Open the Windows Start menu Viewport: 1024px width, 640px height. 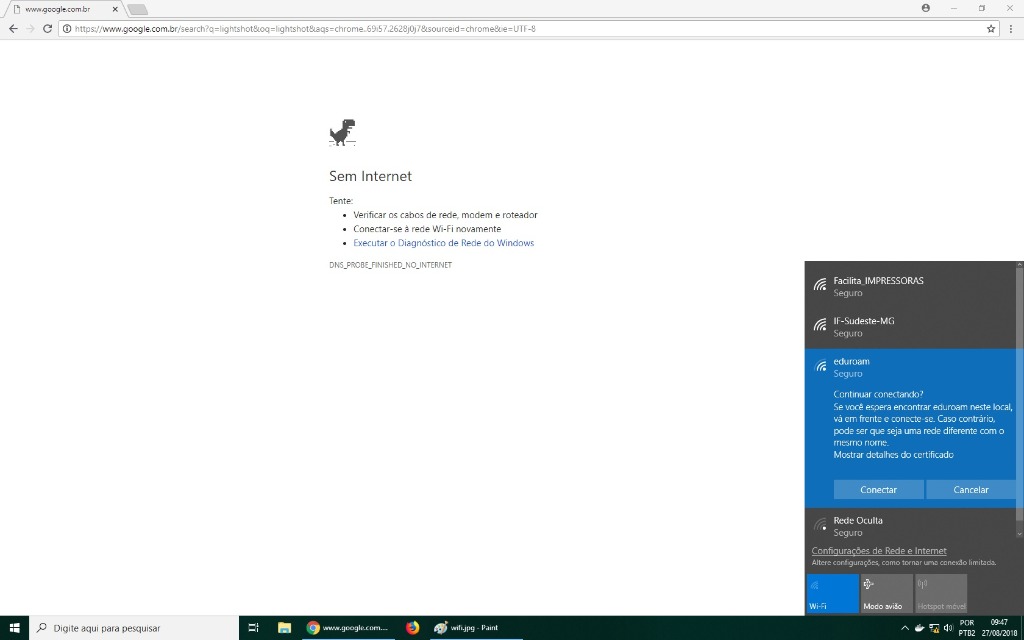14,628
